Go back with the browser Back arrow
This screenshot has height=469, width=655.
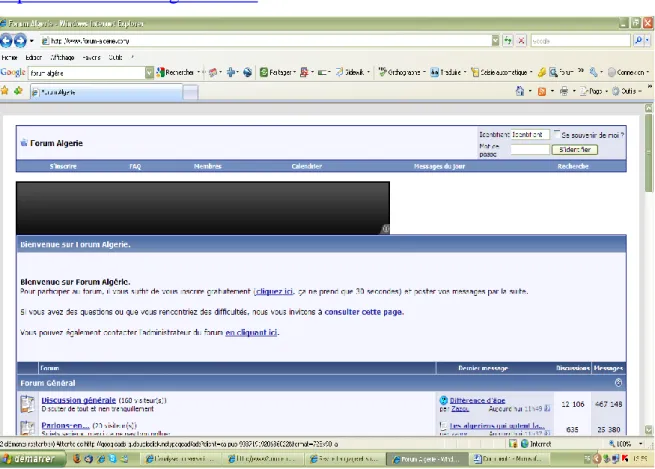[6, 41]
